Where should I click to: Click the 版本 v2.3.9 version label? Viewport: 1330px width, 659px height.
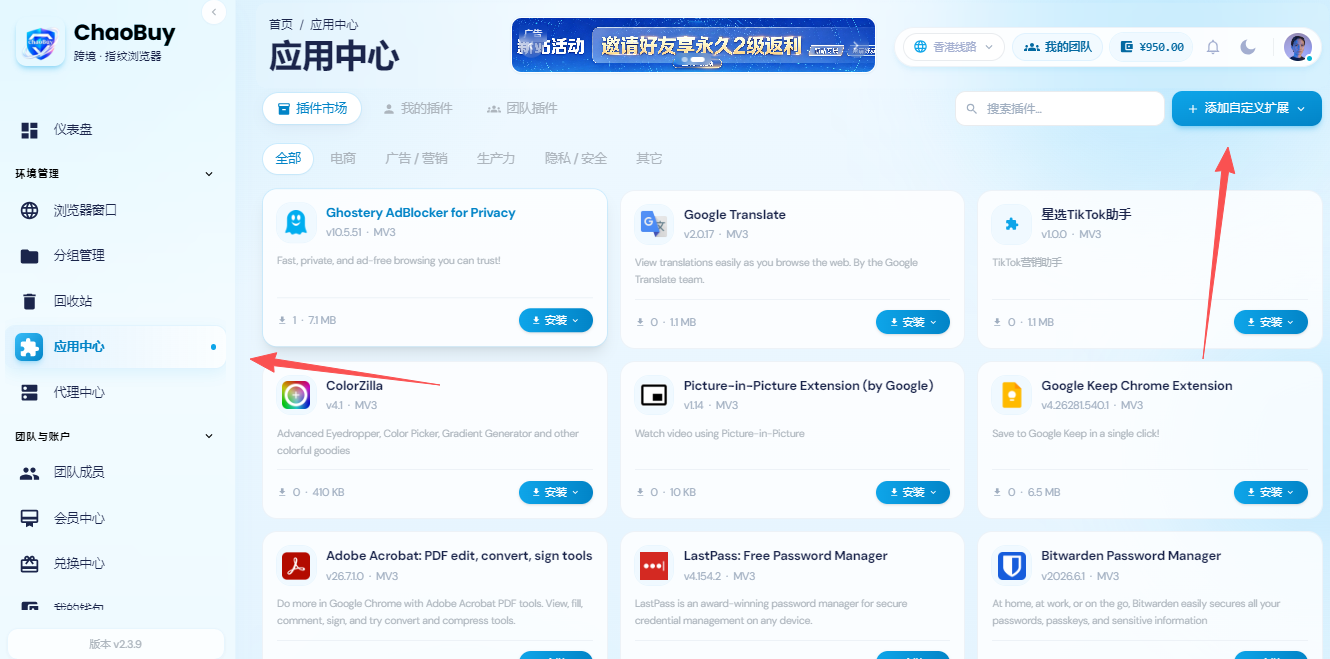pyautogui.click(x=115, y=644)
